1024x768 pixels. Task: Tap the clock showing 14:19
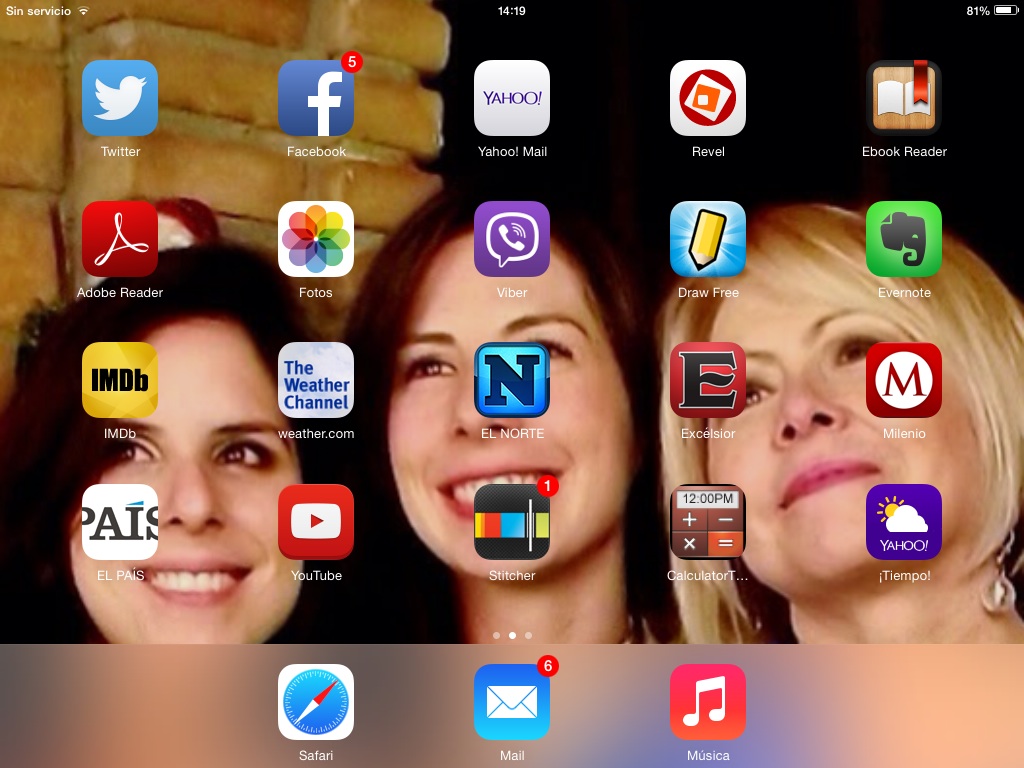(x=511, y=10)
